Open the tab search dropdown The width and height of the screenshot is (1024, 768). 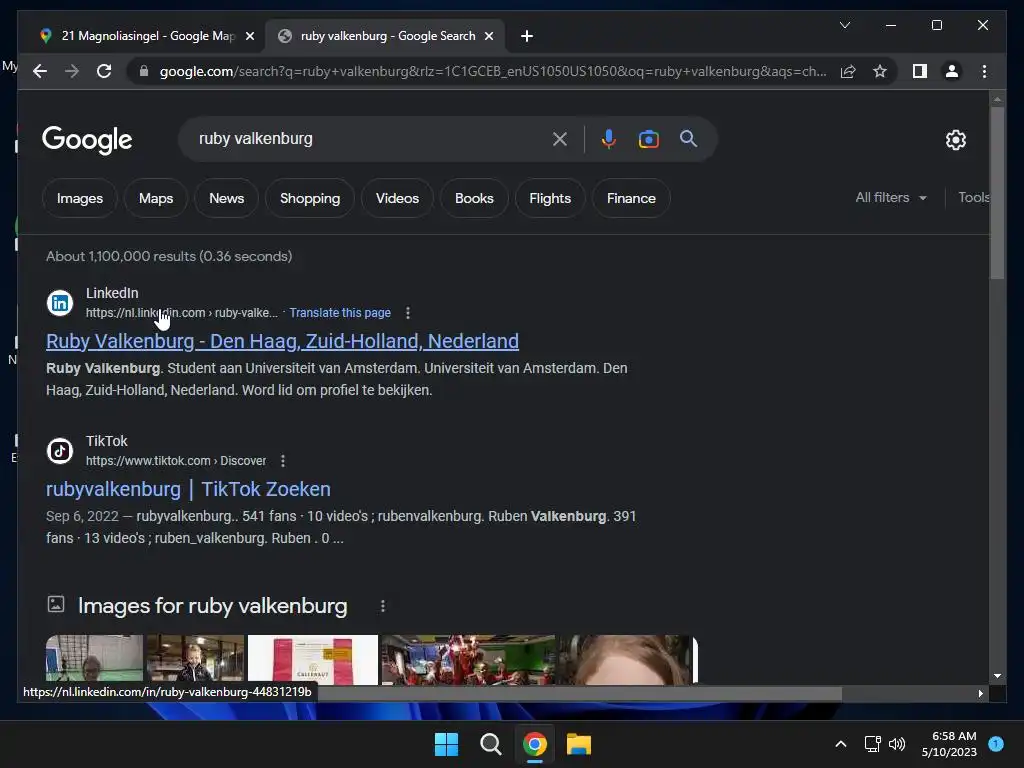845,25
